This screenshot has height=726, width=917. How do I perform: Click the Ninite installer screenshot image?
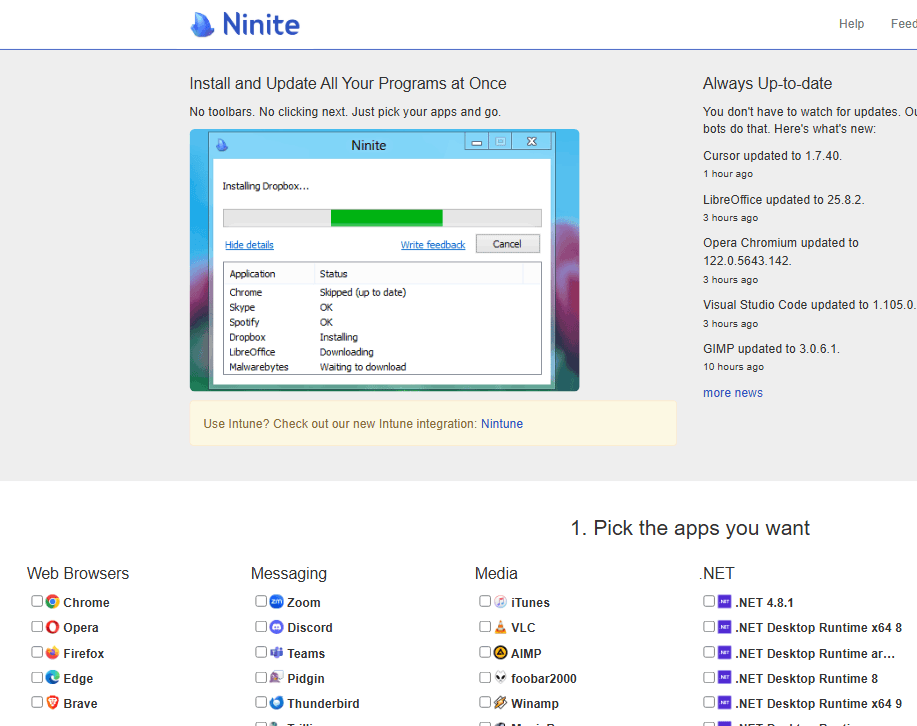384,260
